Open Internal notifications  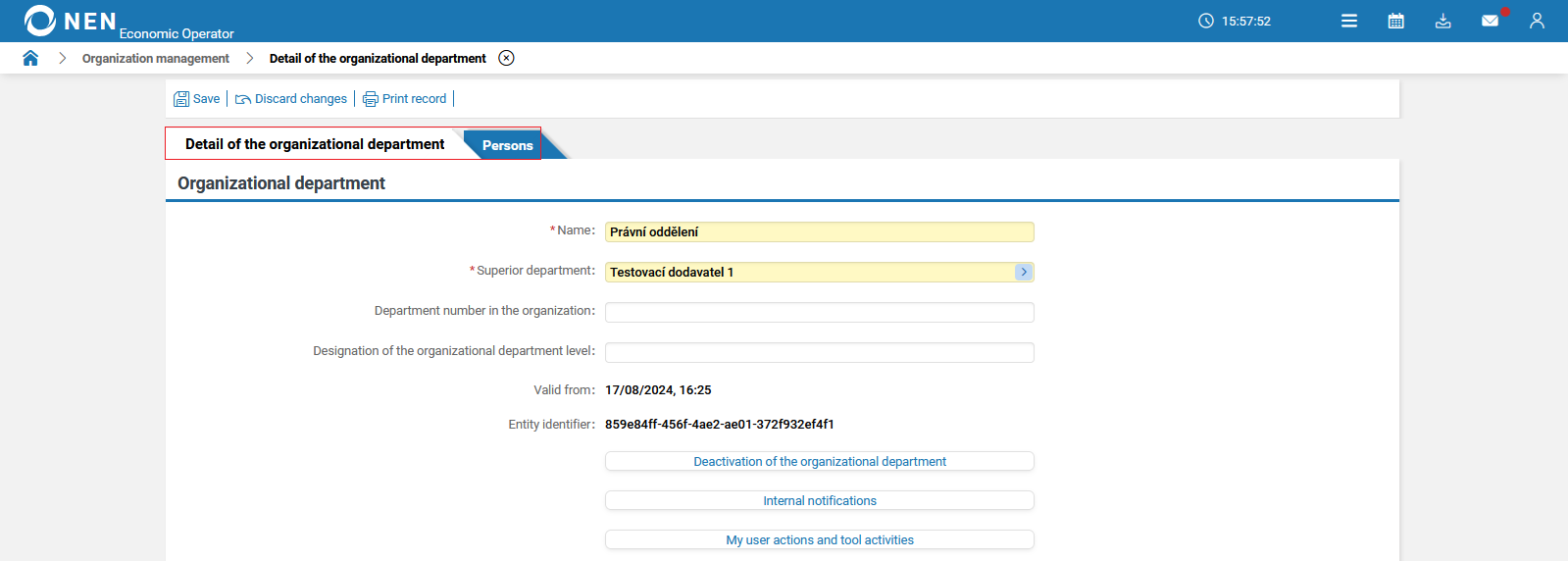point(820,500)
